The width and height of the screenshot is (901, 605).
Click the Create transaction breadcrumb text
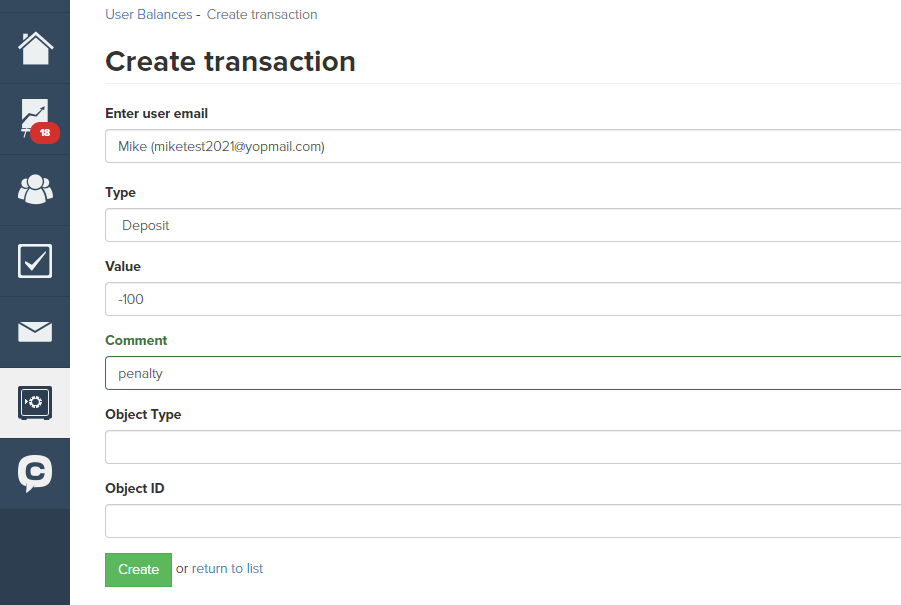(262, 14)
